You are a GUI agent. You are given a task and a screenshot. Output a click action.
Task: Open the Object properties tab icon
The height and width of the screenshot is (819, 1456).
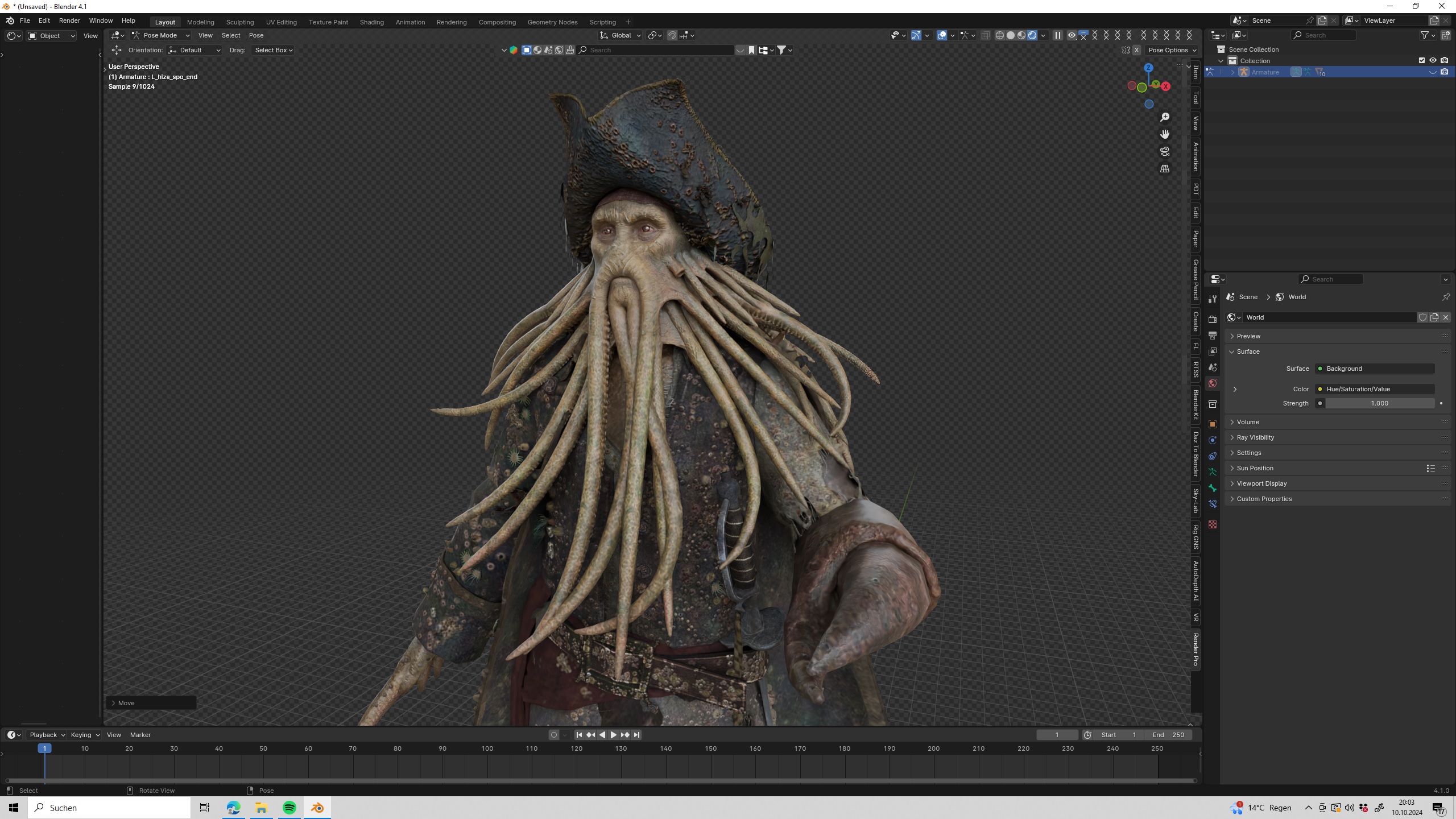[1213, 424]
